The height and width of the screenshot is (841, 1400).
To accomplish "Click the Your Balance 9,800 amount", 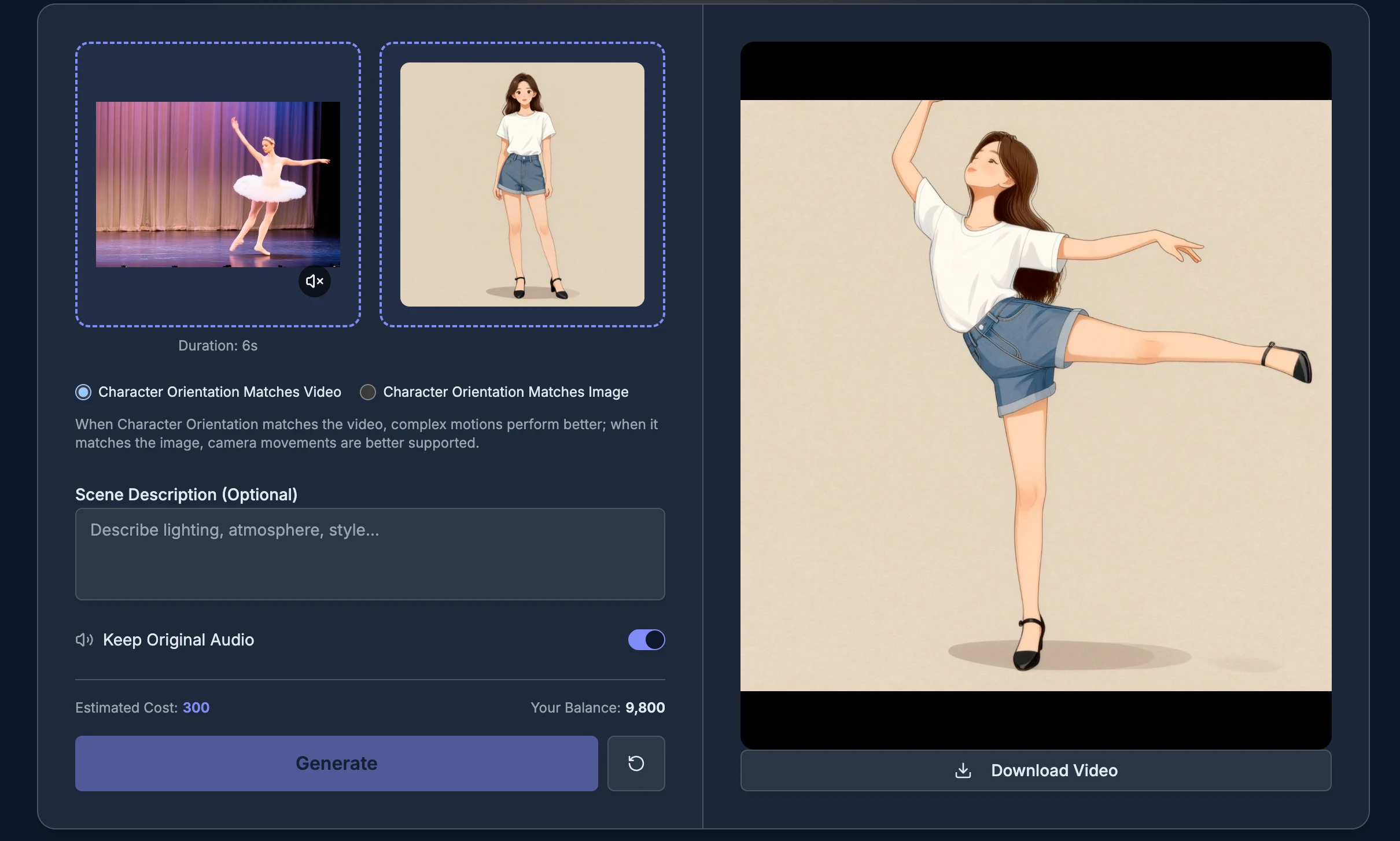I will pyautogui.click(x=644, y=707).
